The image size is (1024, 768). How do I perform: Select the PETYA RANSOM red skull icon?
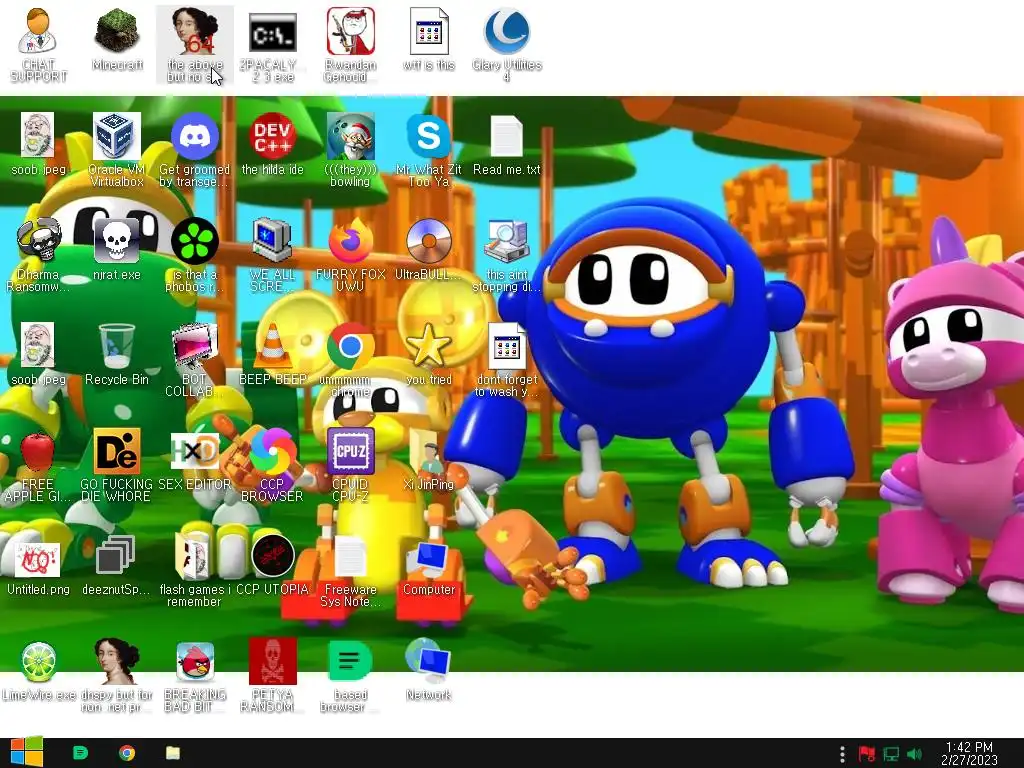273,662
